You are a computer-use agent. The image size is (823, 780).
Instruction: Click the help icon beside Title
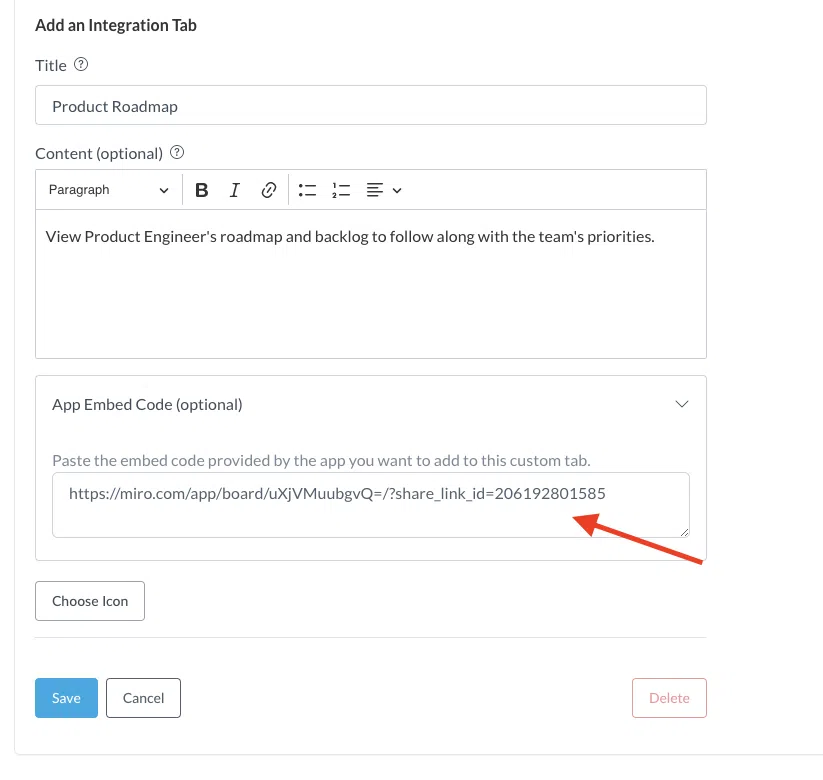(x=82, y=65)
